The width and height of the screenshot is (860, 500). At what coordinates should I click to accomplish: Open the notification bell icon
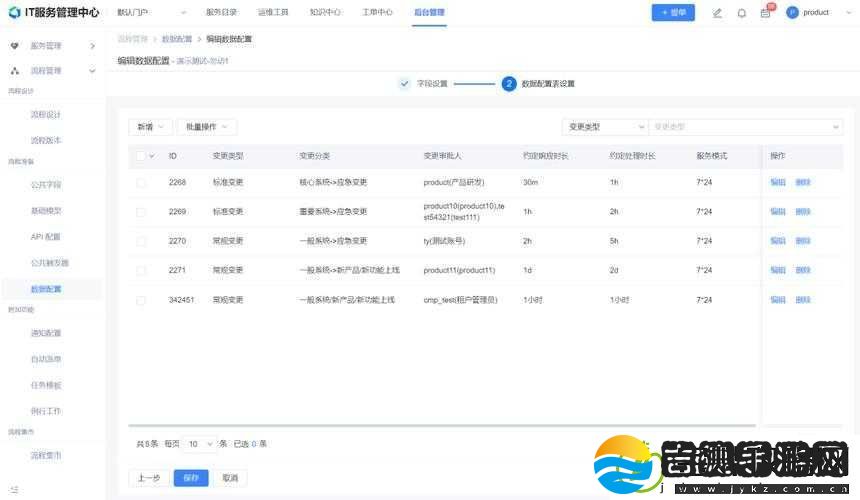pos(742,13)
